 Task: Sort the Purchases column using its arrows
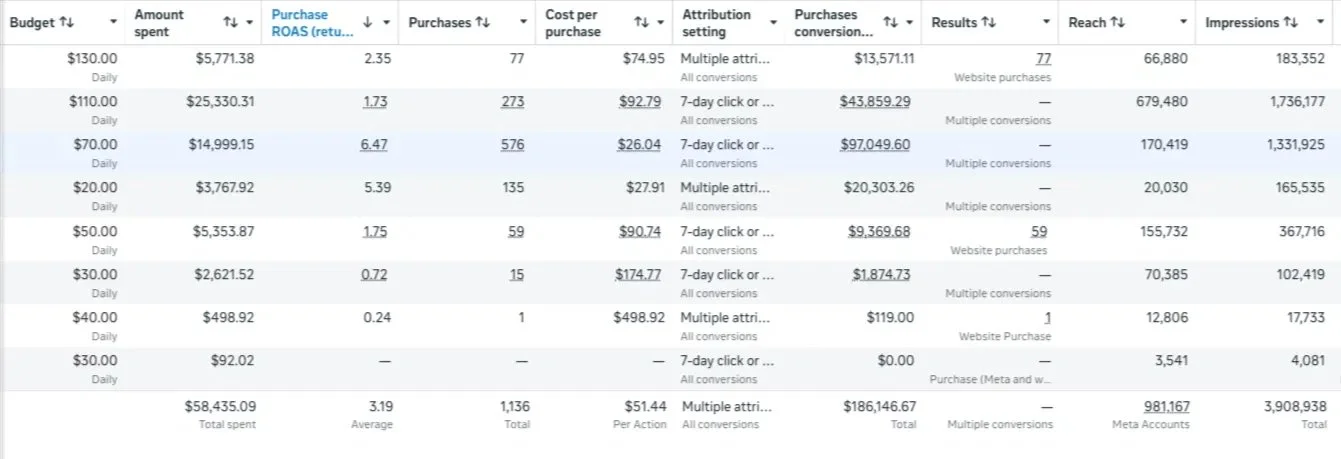click(483, 22)
